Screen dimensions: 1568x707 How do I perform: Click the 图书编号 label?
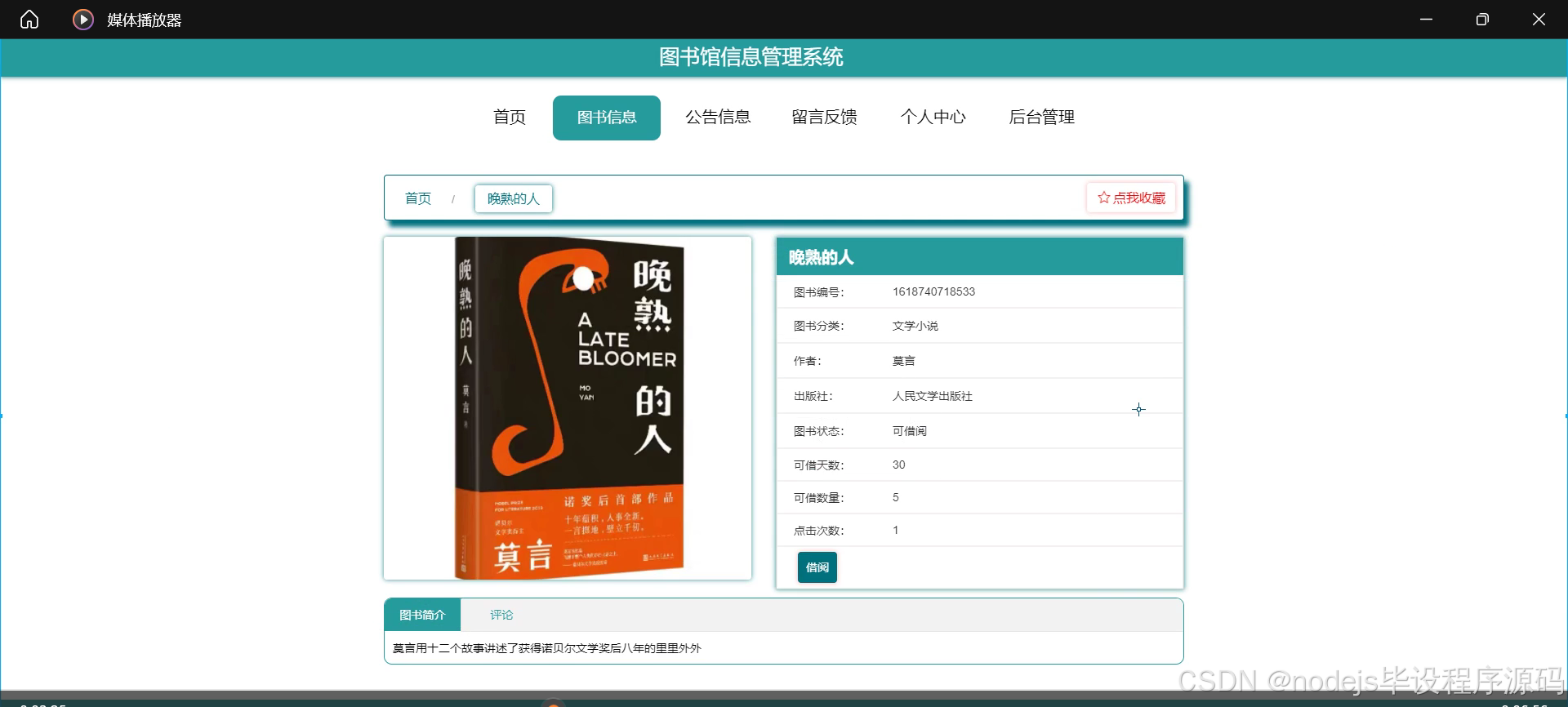[819, 292]
